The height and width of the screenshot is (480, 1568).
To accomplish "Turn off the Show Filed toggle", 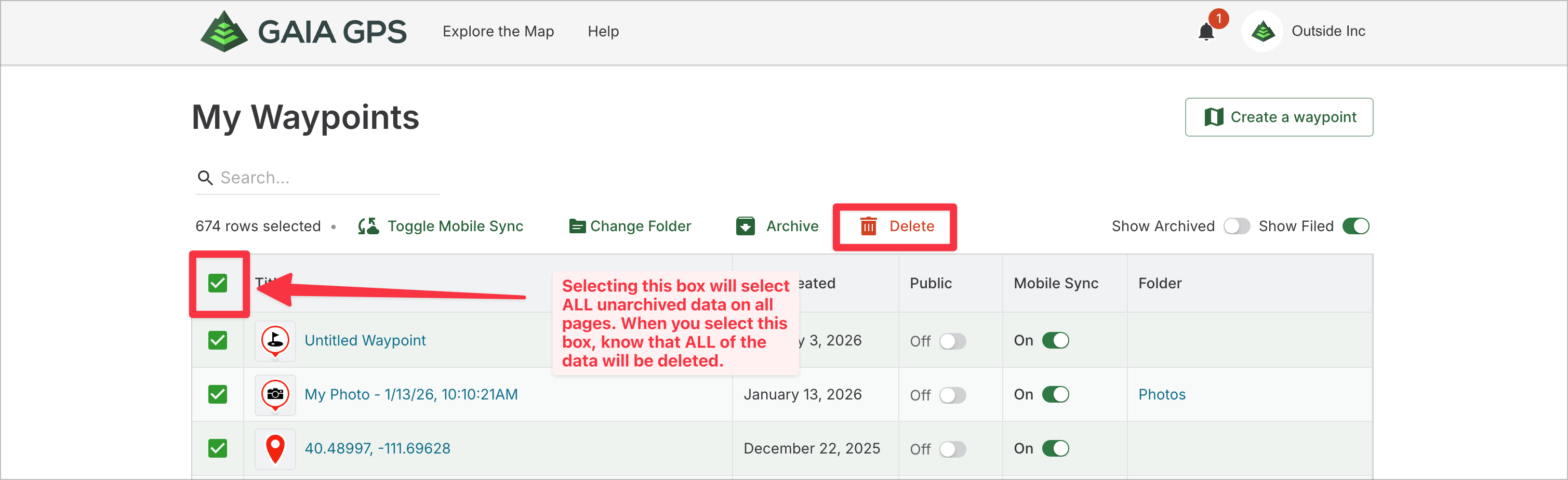I will click(x=1356, y=226).
